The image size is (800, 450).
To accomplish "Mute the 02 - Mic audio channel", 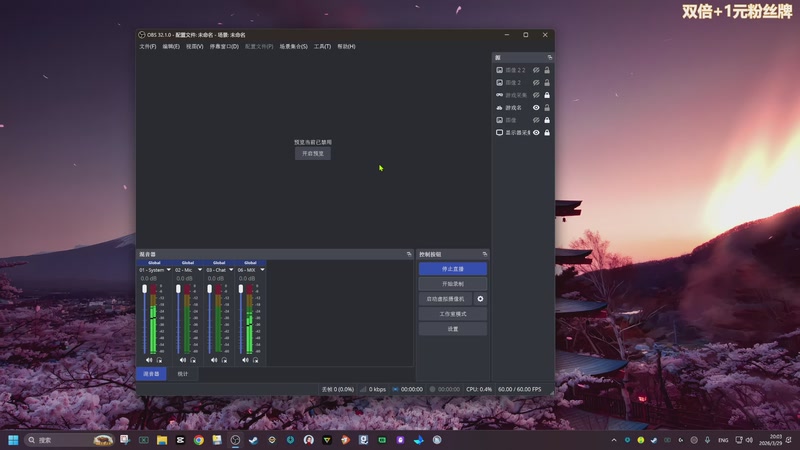I will point(183,360).
